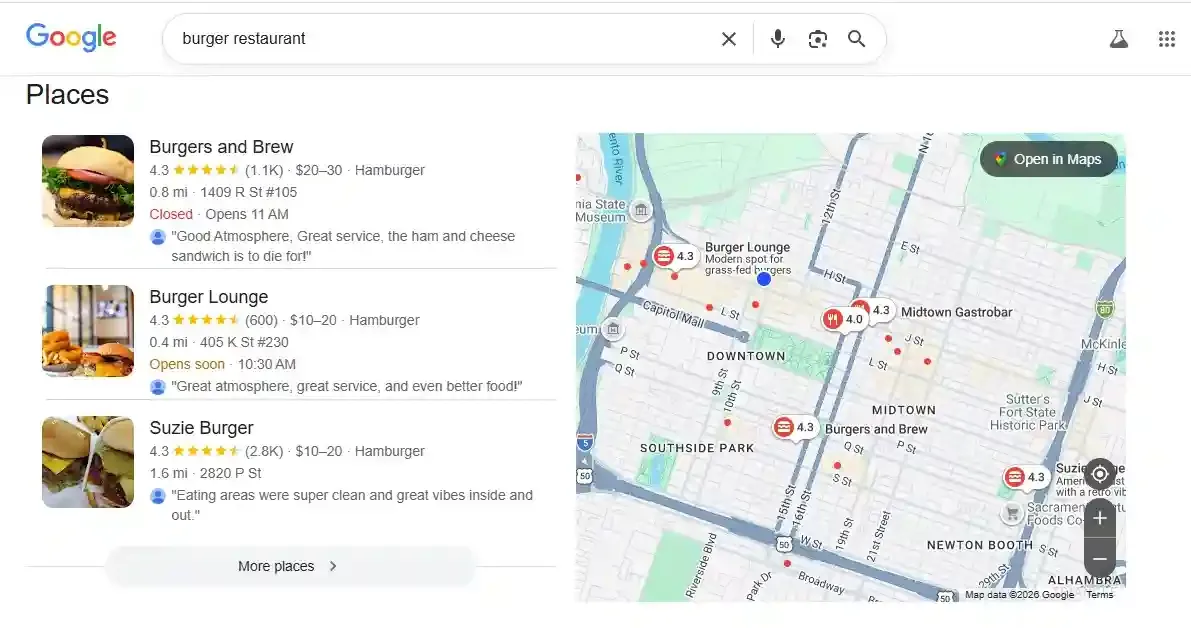
Task: Start a voice search with the microphone icon
Action: click(777, 38)
